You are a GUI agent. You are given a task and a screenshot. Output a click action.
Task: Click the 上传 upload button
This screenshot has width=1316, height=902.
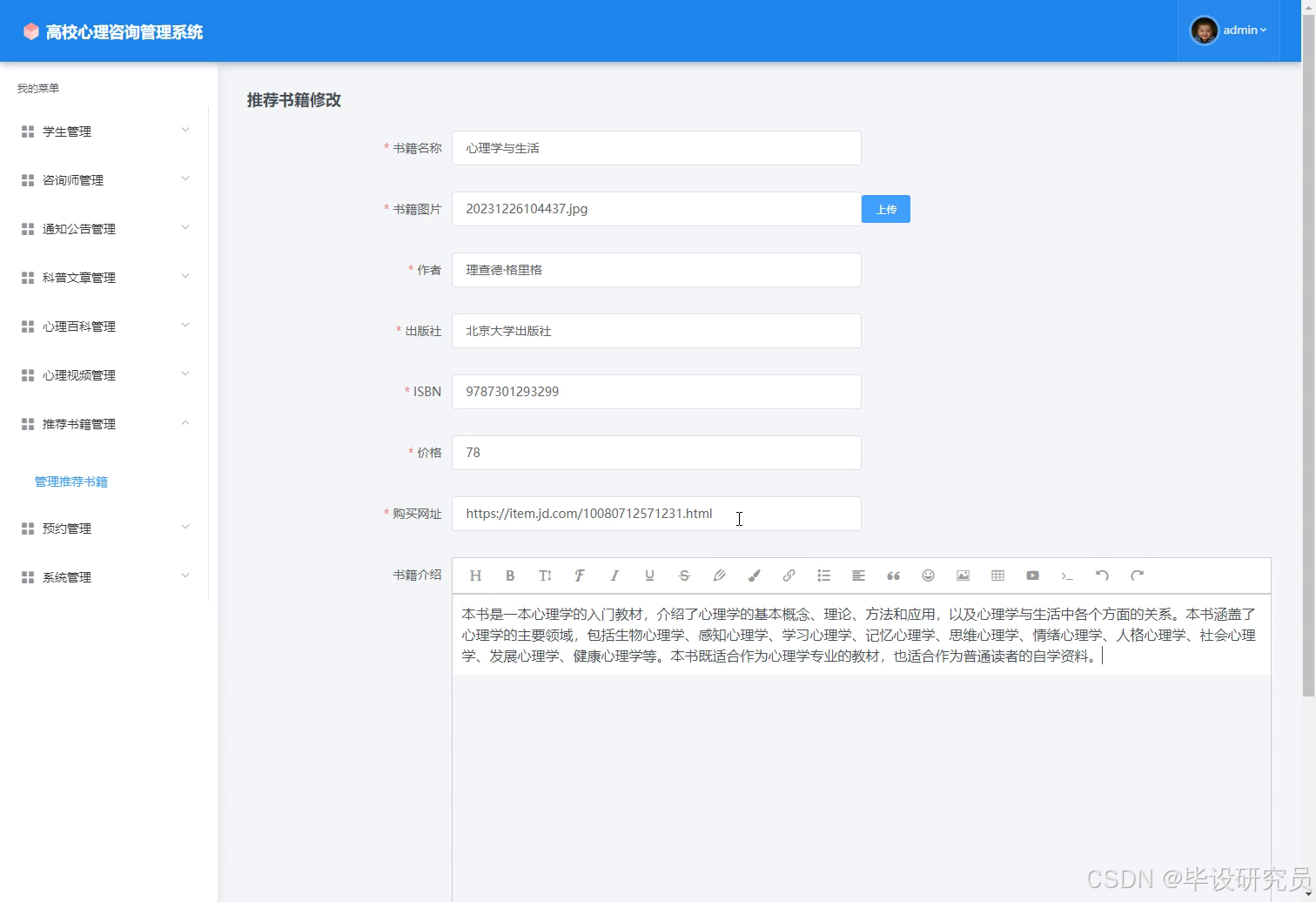(x=886, y=209)
